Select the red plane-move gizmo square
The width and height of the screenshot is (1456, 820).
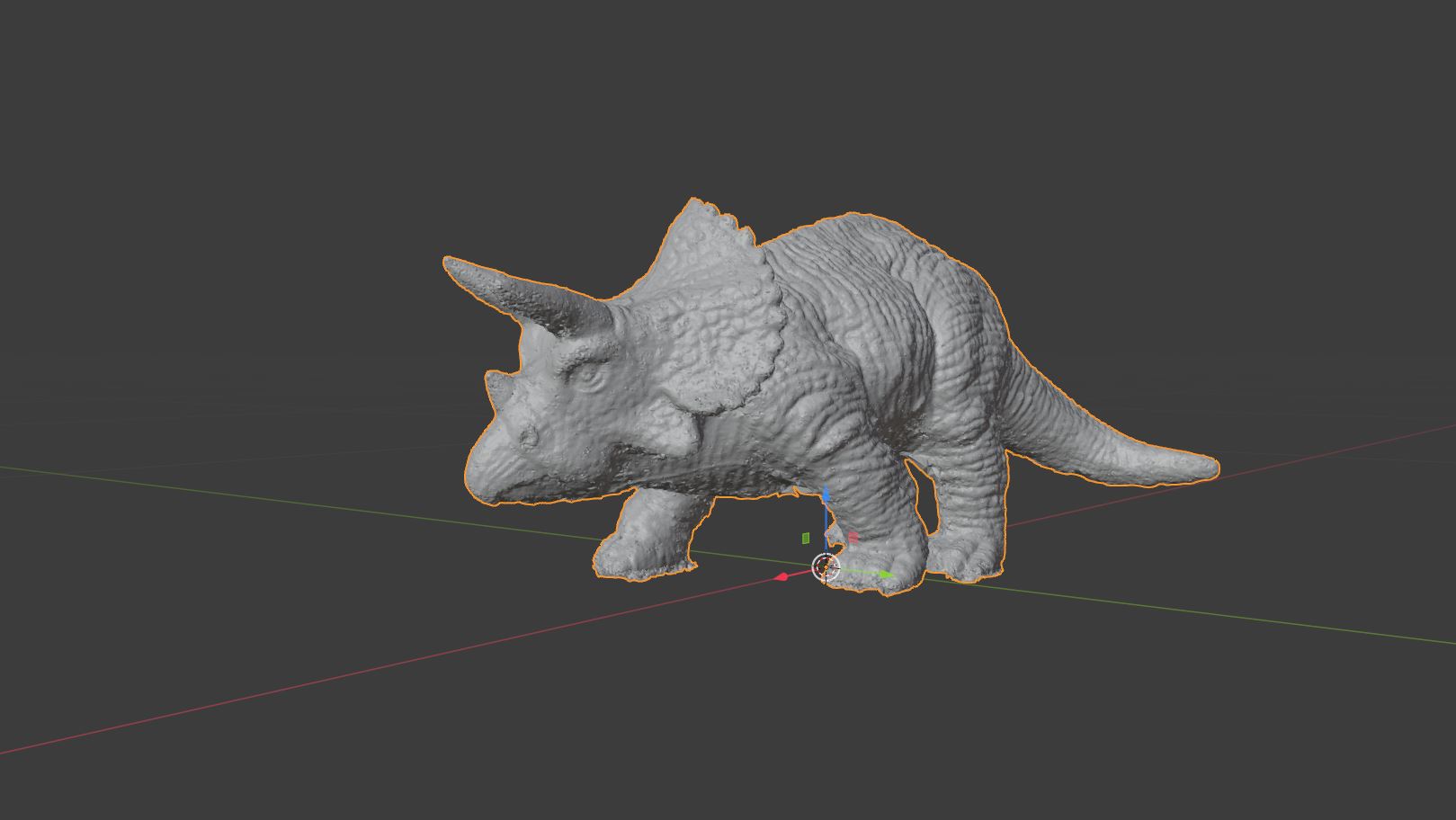point(853,538)
